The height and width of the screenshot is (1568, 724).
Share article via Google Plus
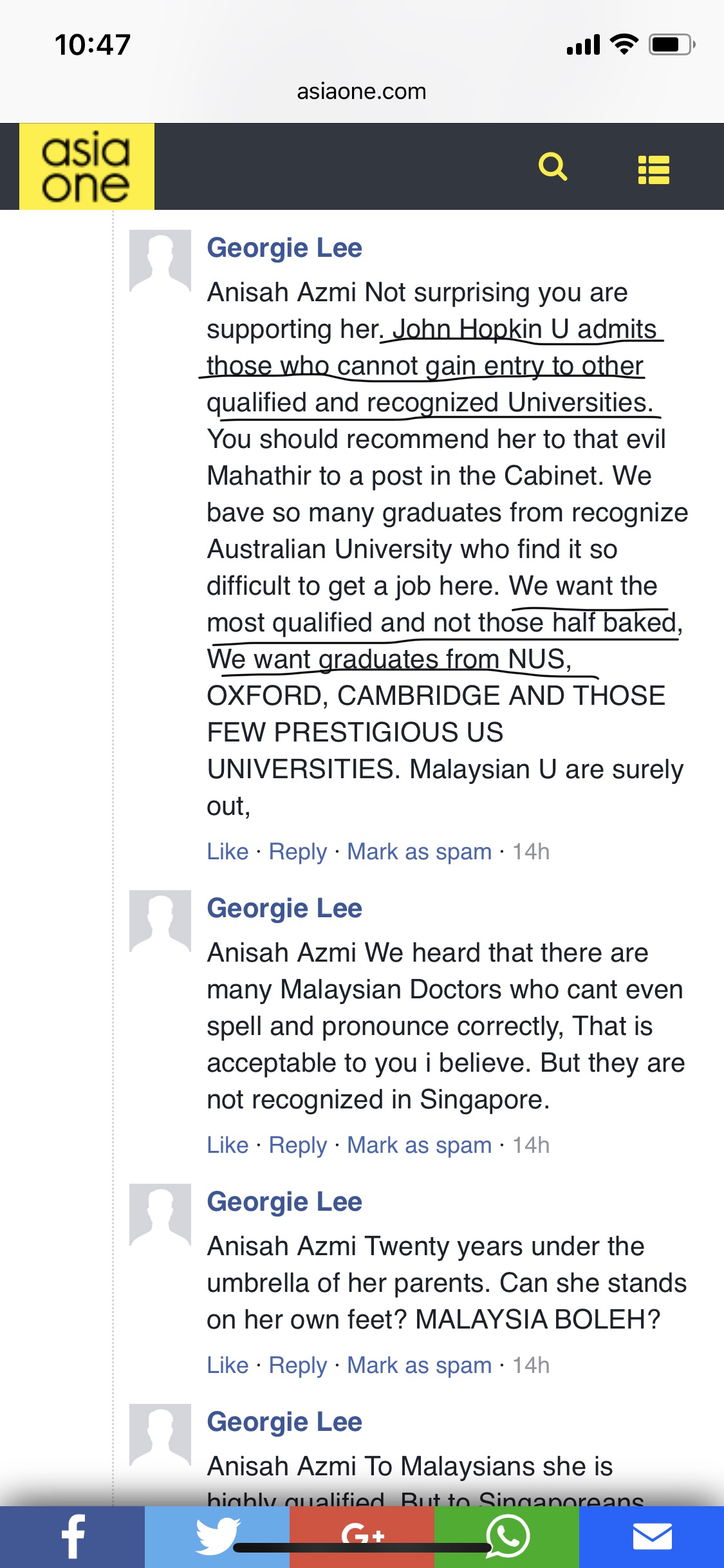tap(362, 1536)
